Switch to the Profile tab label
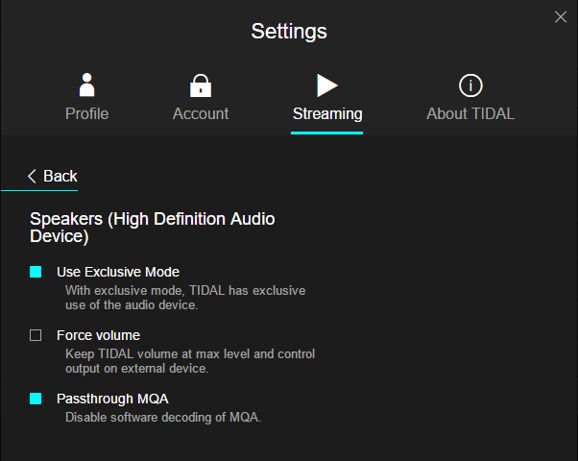The height and width of the screenshot is (461, 578). click(87, 113)
